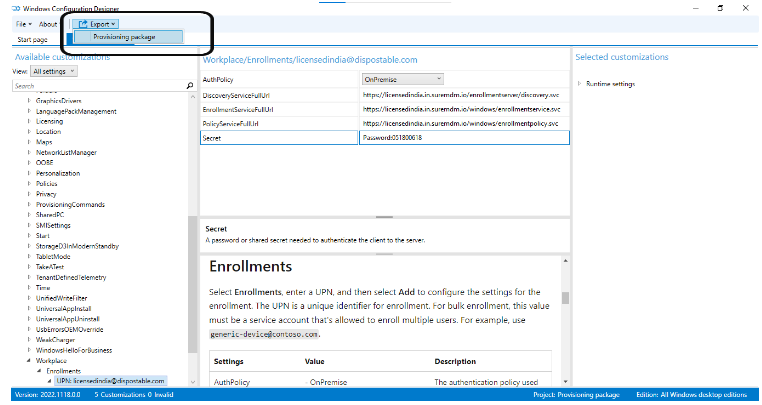Collapse the Workplace tree node
The image size is (762, 405).
tap(29, 361)
